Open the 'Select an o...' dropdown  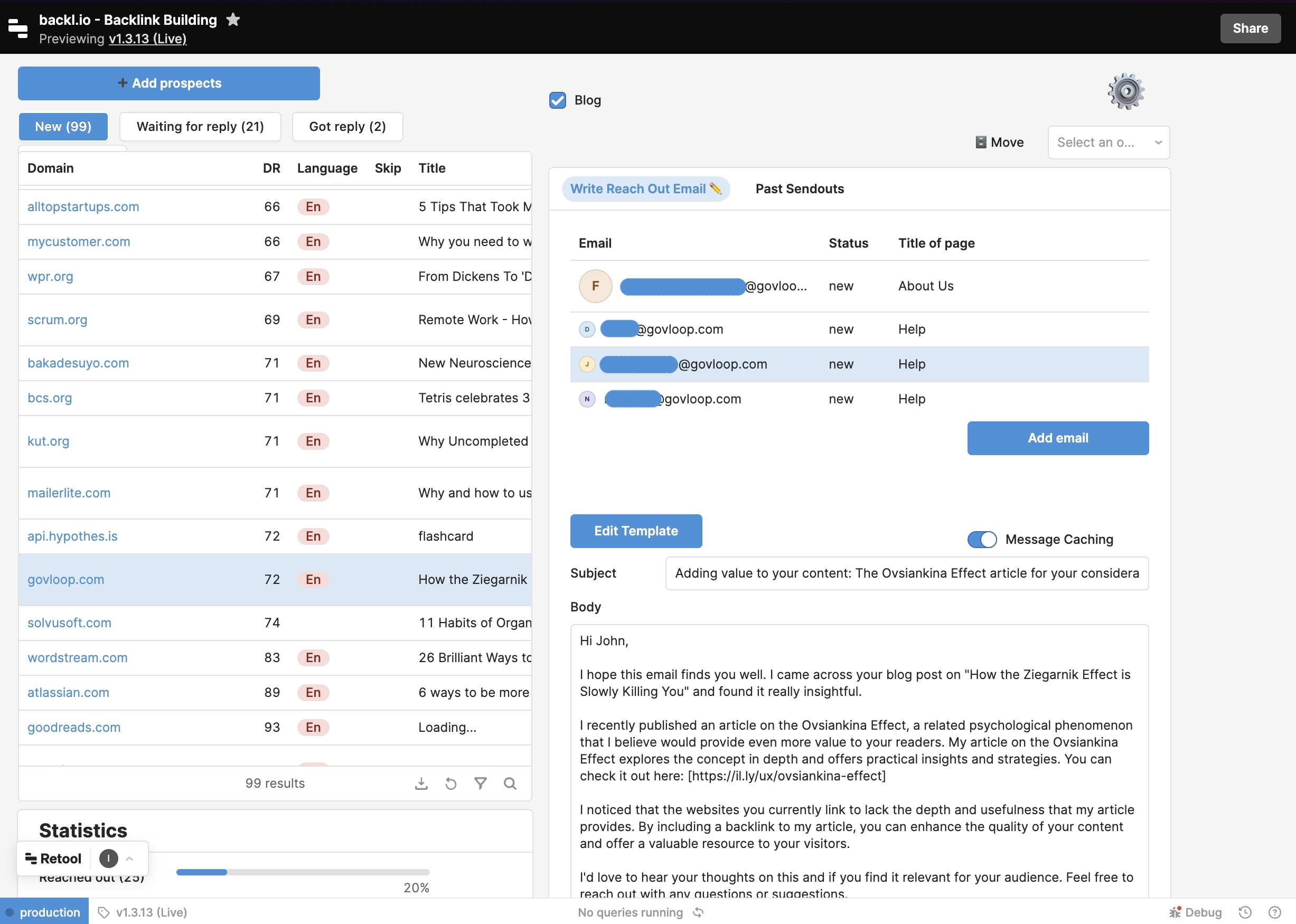pos(1109,142)
